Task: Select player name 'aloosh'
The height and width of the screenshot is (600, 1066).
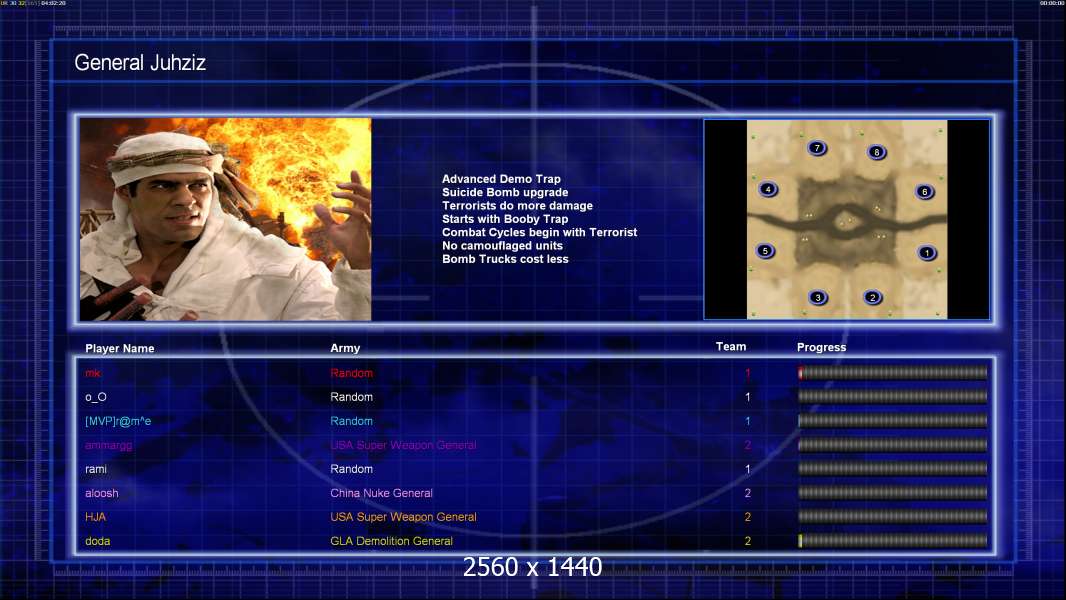Action: pyautogui.click(x=101, y=493)
